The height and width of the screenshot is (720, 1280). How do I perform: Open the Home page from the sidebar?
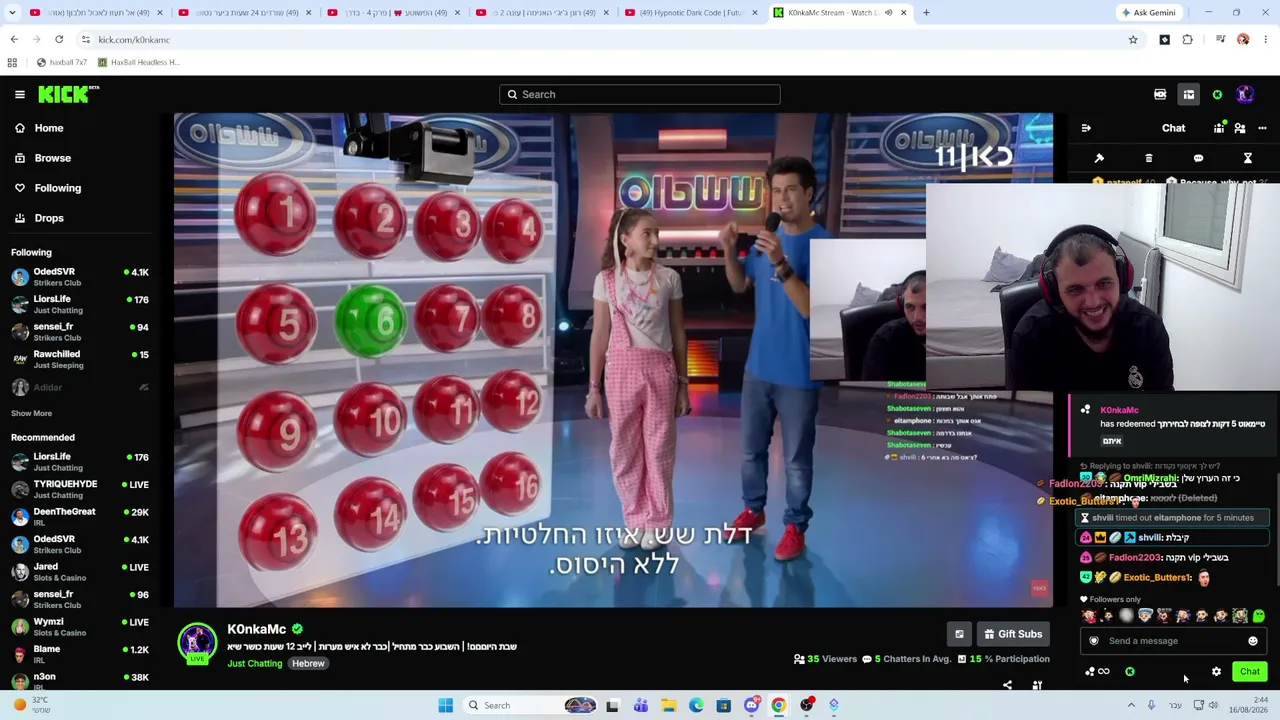(39, 128)
